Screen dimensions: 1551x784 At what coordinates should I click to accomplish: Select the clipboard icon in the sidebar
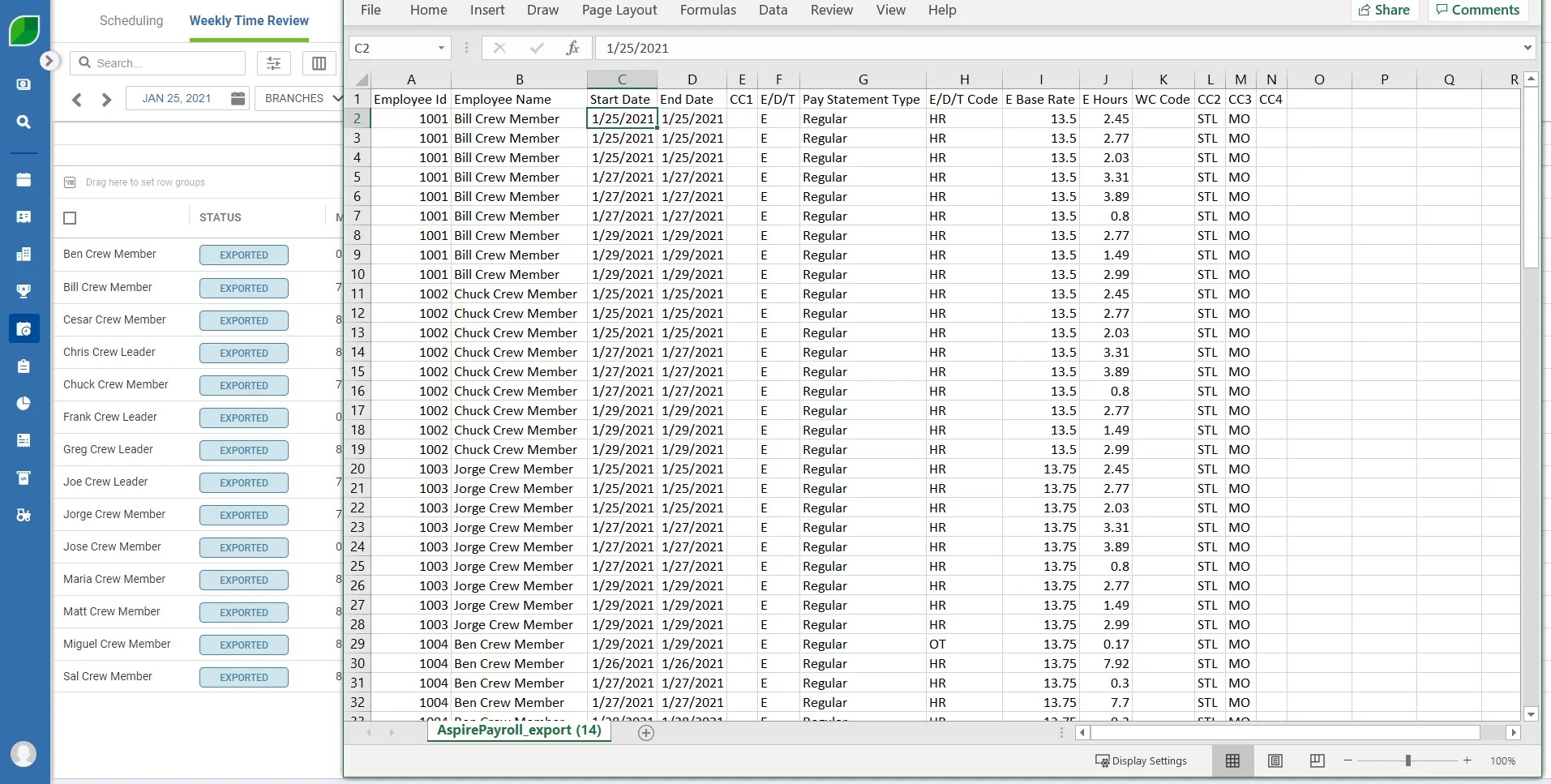tap(24, 366)
